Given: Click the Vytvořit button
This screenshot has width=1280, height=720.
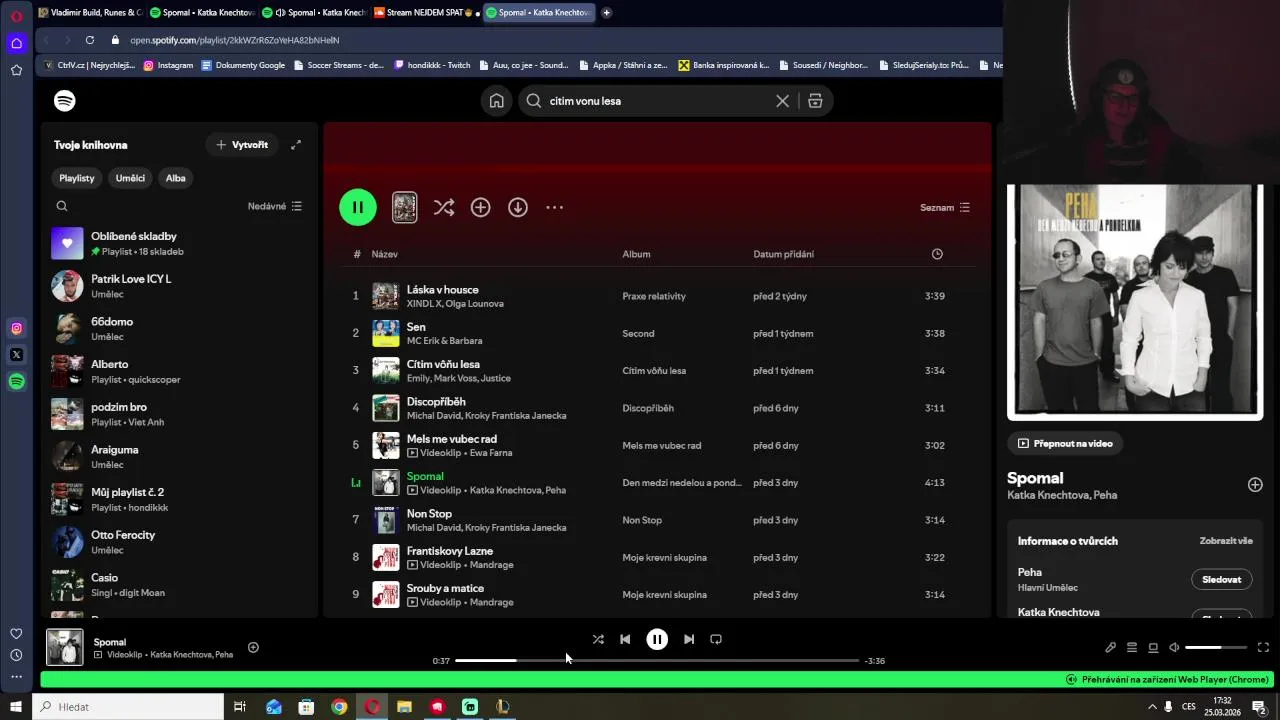Looking at the screenshot, I should click(242, 145).
